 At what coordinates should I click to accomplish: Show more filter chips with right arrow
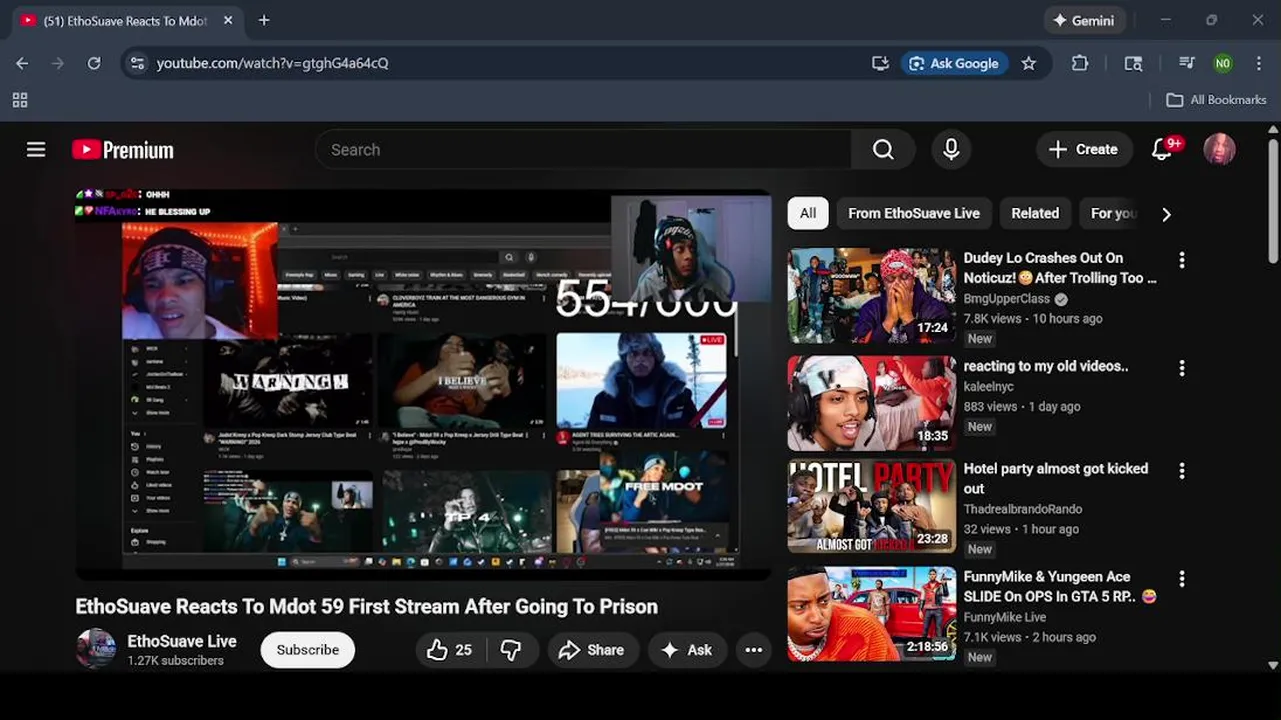coord(1166,214)
